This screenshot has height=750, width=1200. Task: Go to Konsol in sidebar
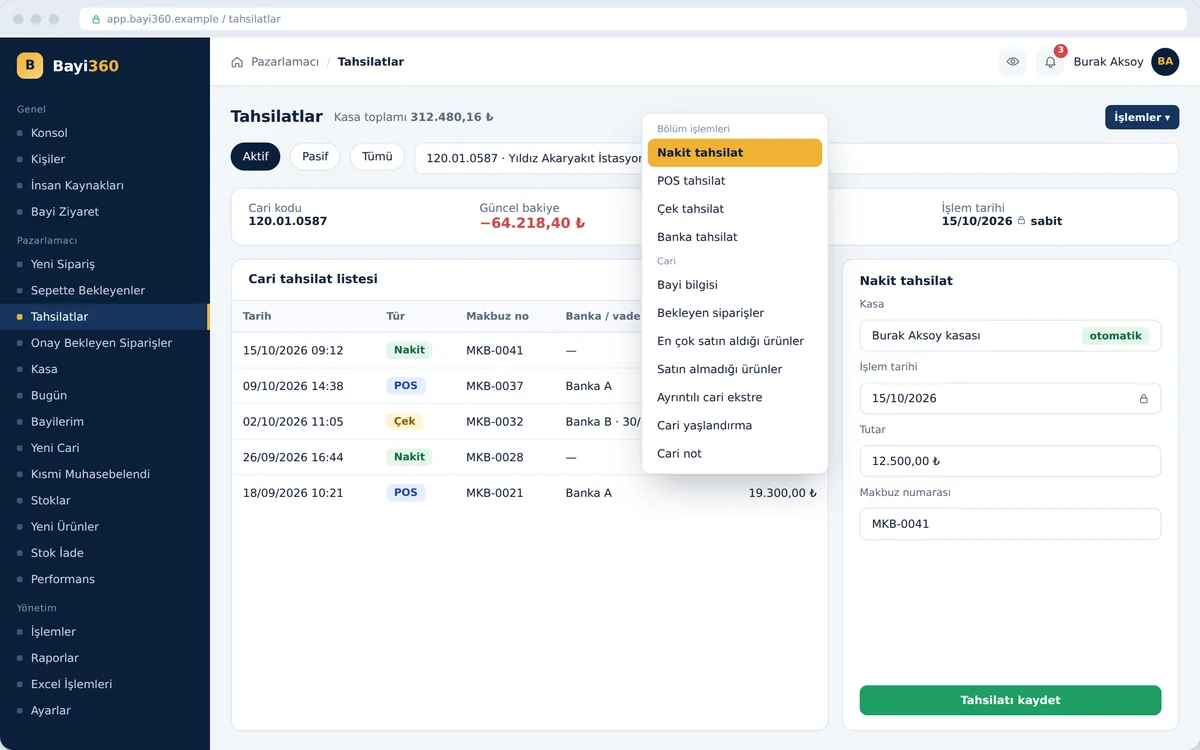[x=105, y=133]
